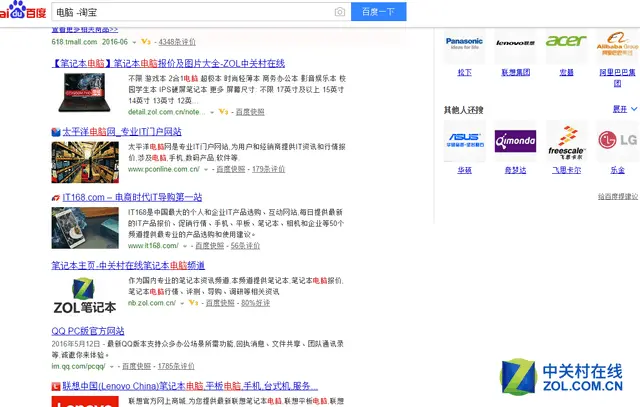The height and width of the screenshot is (407, 640).
Task: Click the 飞思卡尔 link
Action: [x=566, y=170]
